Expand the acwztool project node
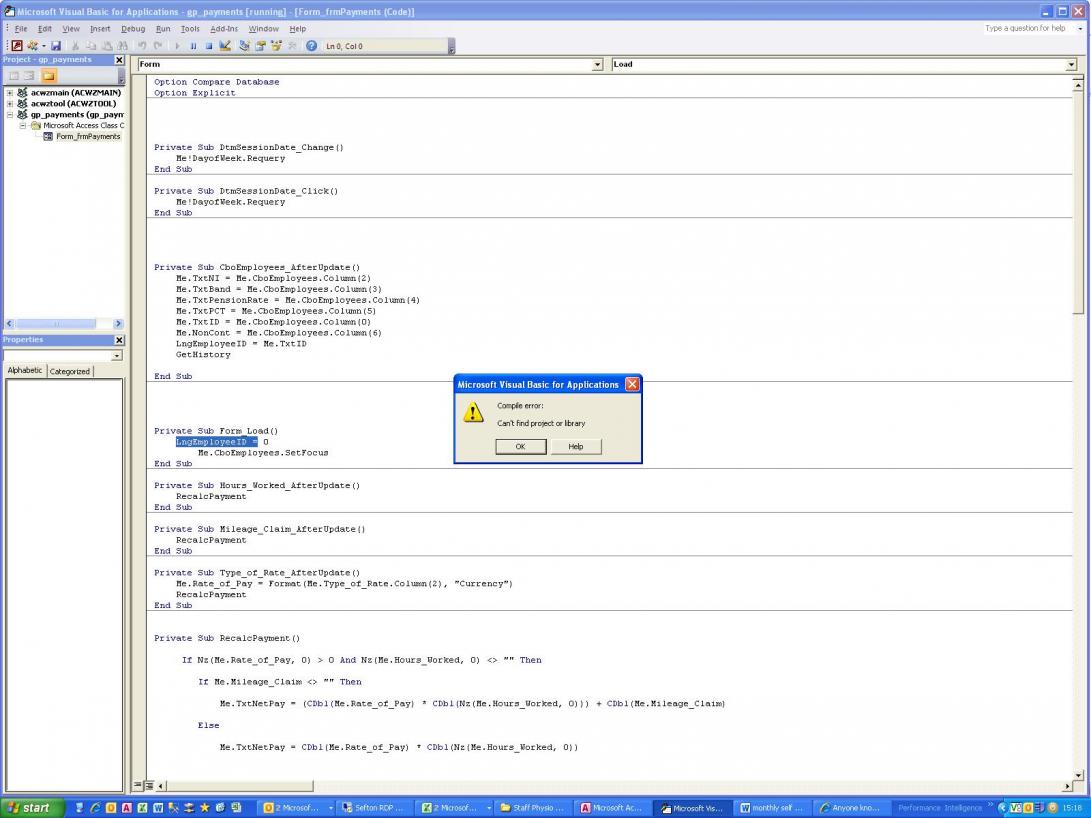1091x818 pixels. pos(10,104)
